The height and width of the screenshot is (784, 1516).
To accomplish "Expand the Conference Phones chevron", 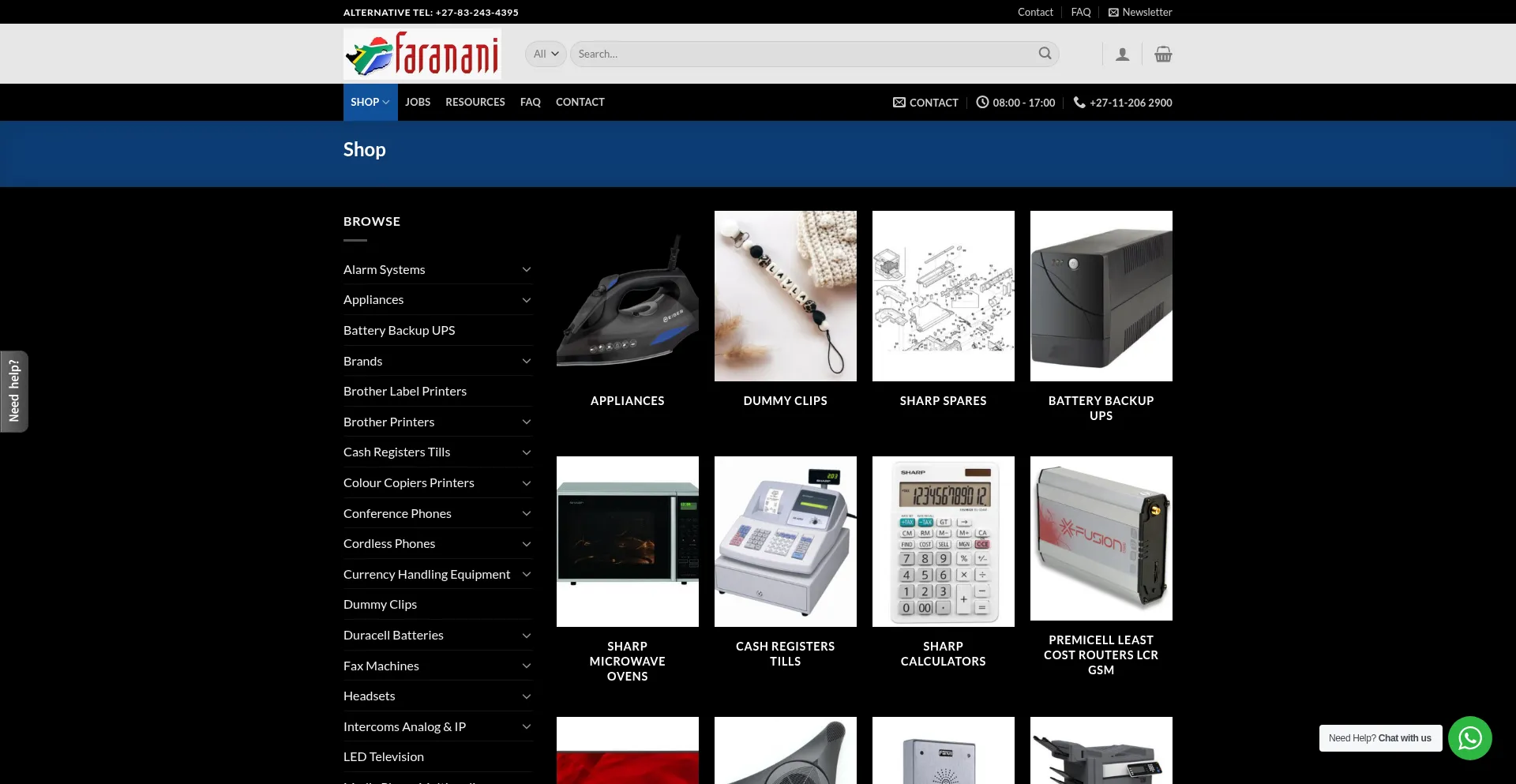I will coord(527,514).
